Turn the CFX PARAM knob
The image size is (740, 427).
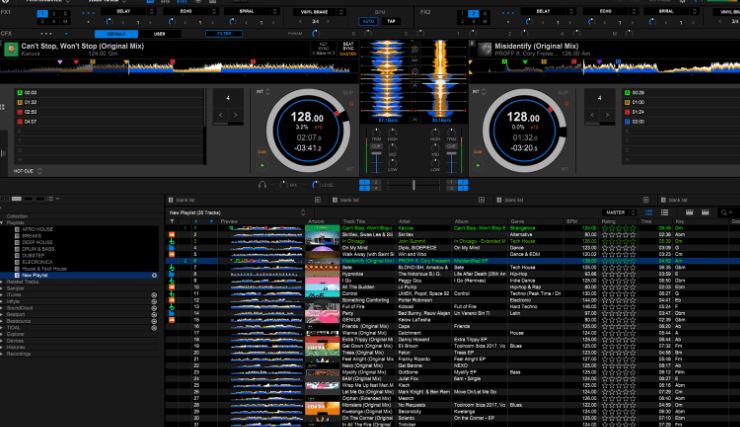(x=315, y=33)
